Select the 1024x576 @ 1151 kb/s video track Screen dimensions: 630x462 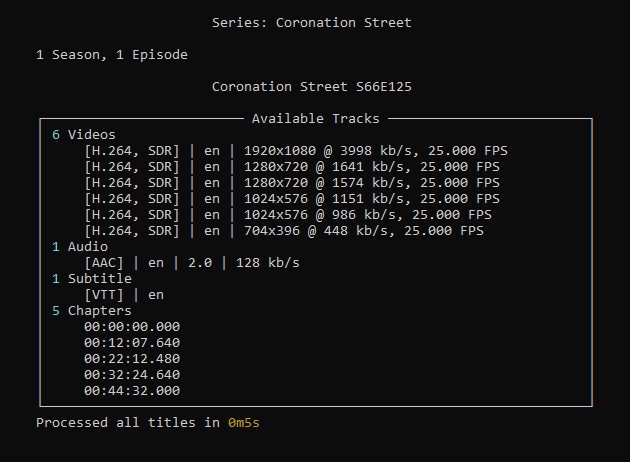pyautogui.click(x=291, y=199)
